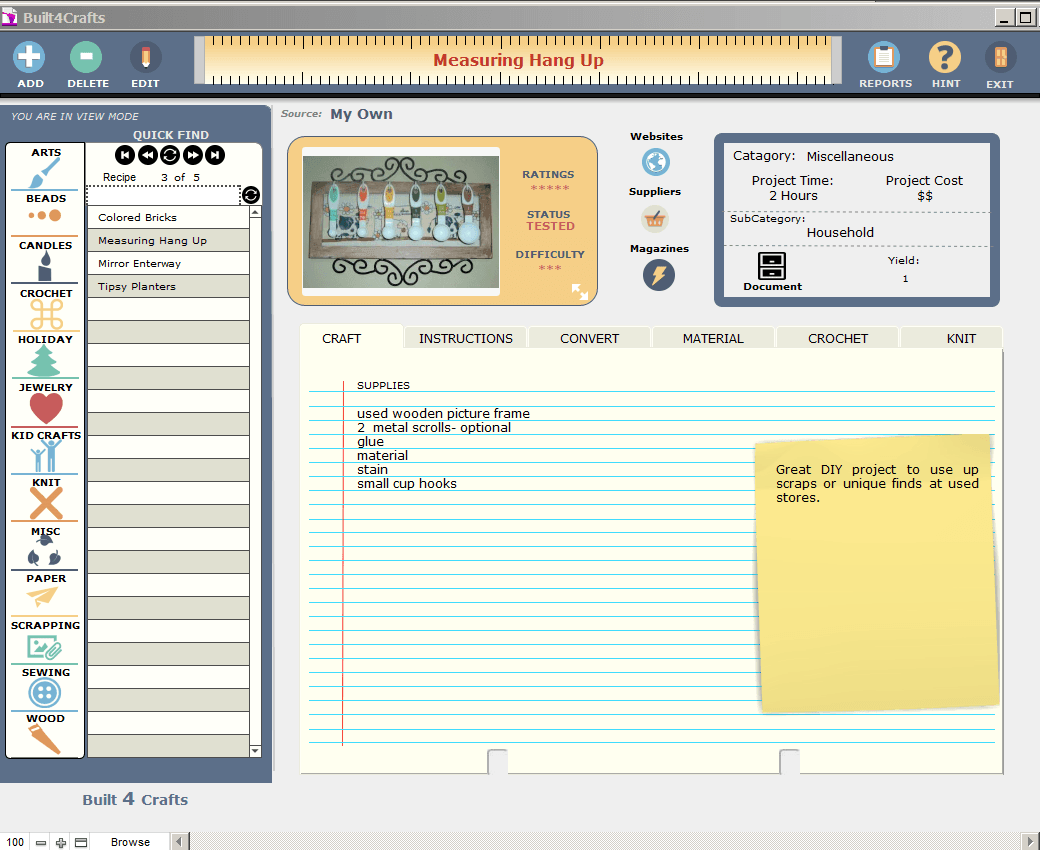Image resolution: width=1040 pixels, height=850 pixels.
Task: Click the Hint question mark icon
Action: point(945,58)
